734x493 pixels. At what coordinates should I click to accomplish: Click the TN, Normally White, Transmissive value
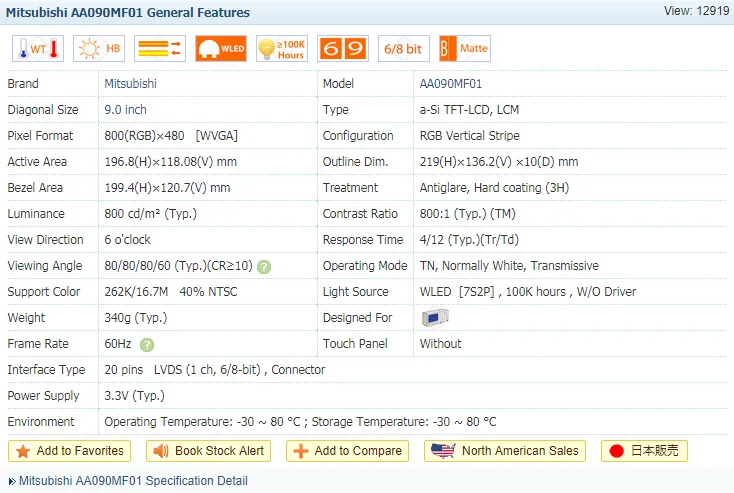(x=509, y=266)
